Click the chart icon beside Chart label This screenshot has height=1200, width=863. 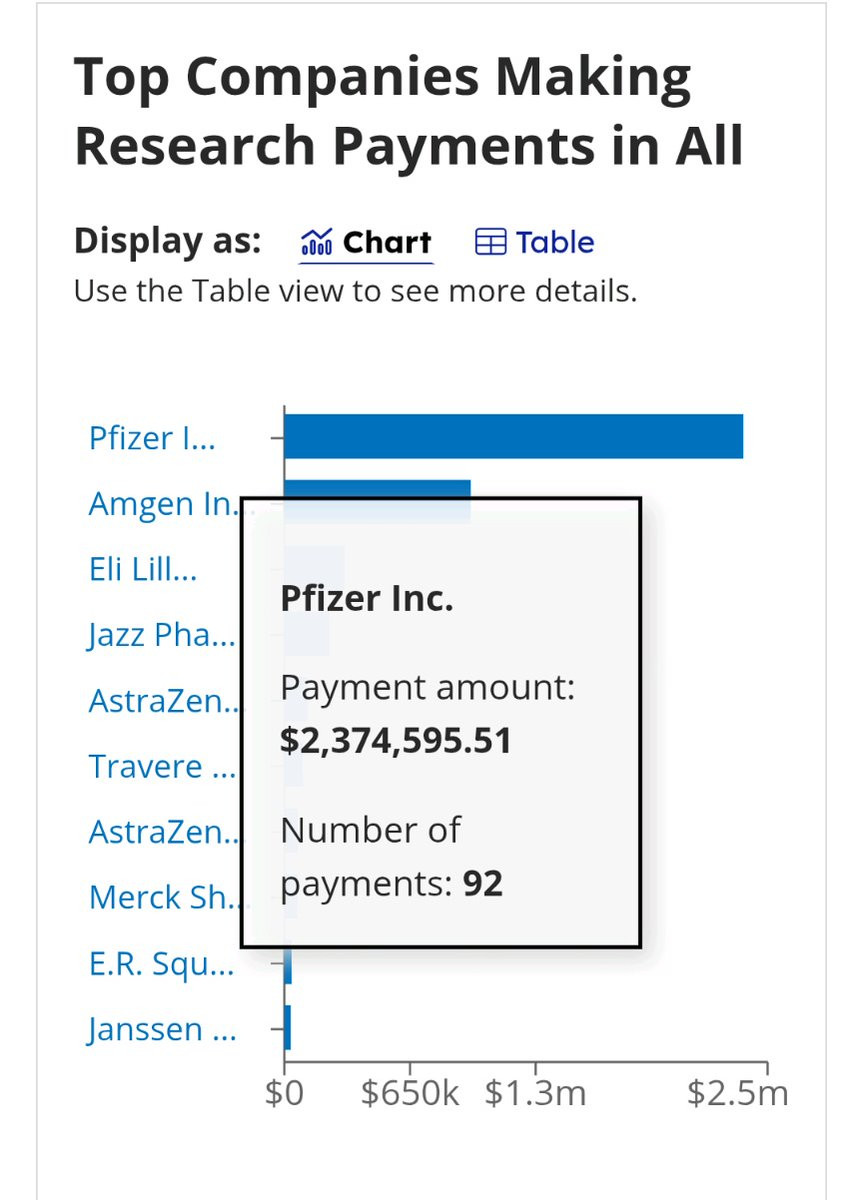[316, 242]
